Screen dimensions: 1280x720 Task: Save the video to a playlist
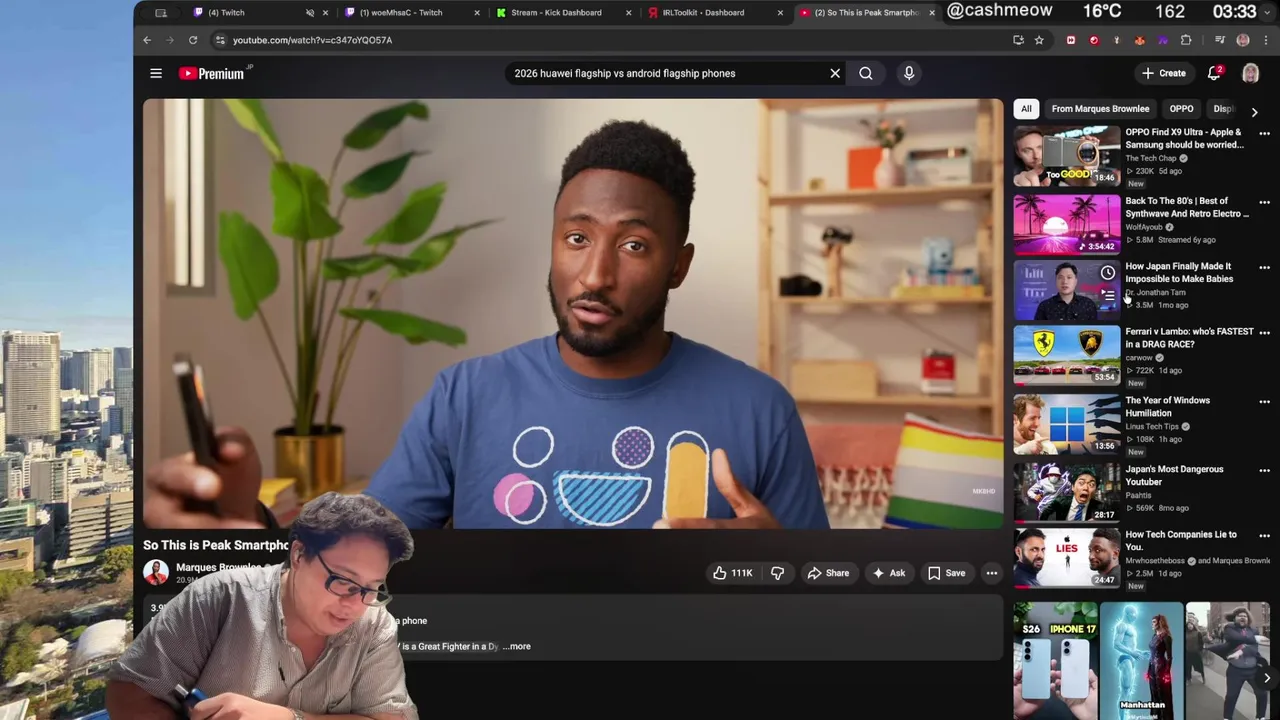[x=946, y=573]
